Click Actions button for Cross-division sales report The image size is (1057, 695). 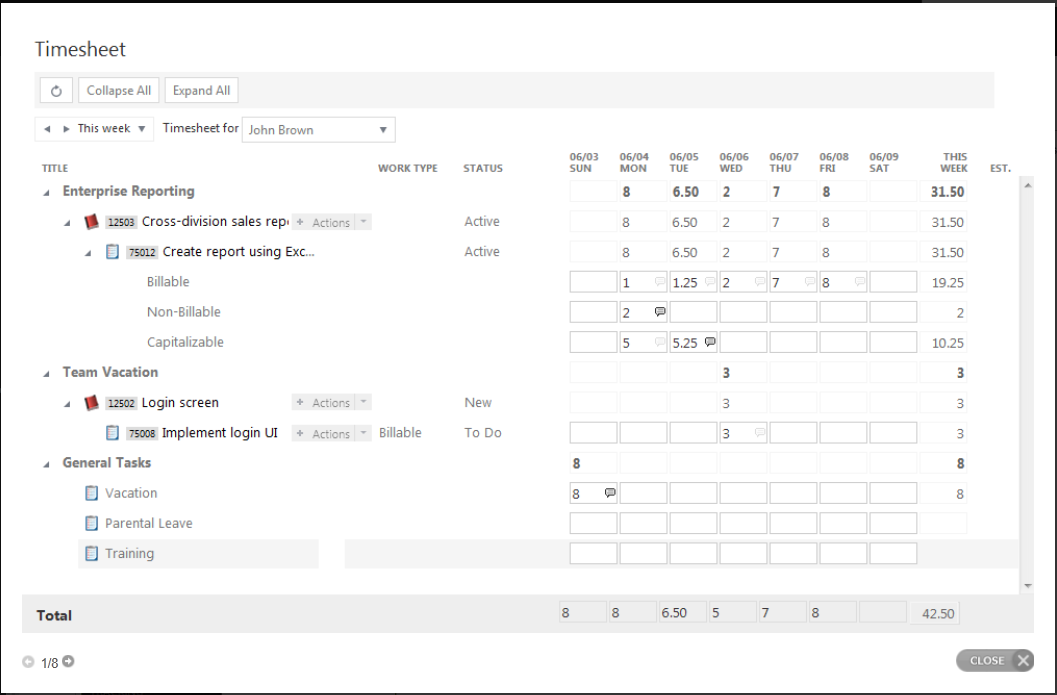click(x=324, y=222)
